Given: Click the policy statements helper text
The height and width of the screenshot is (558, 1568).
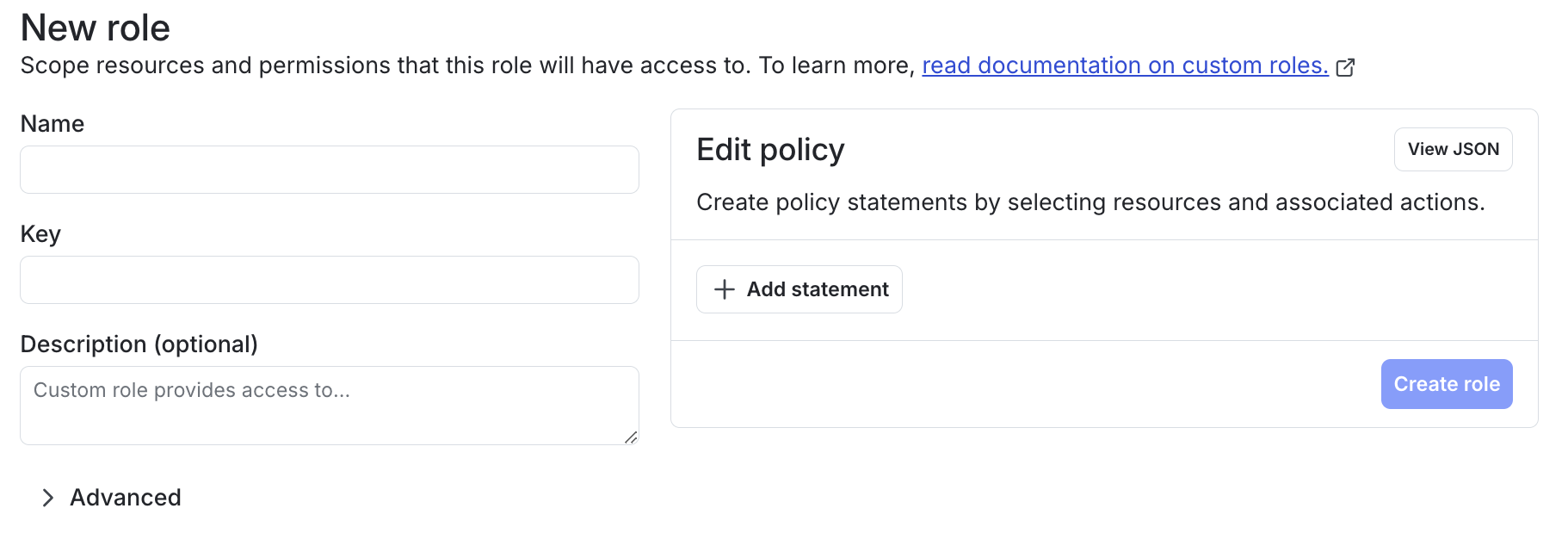Looking at the screenshot, I should tap(1090, 202).
